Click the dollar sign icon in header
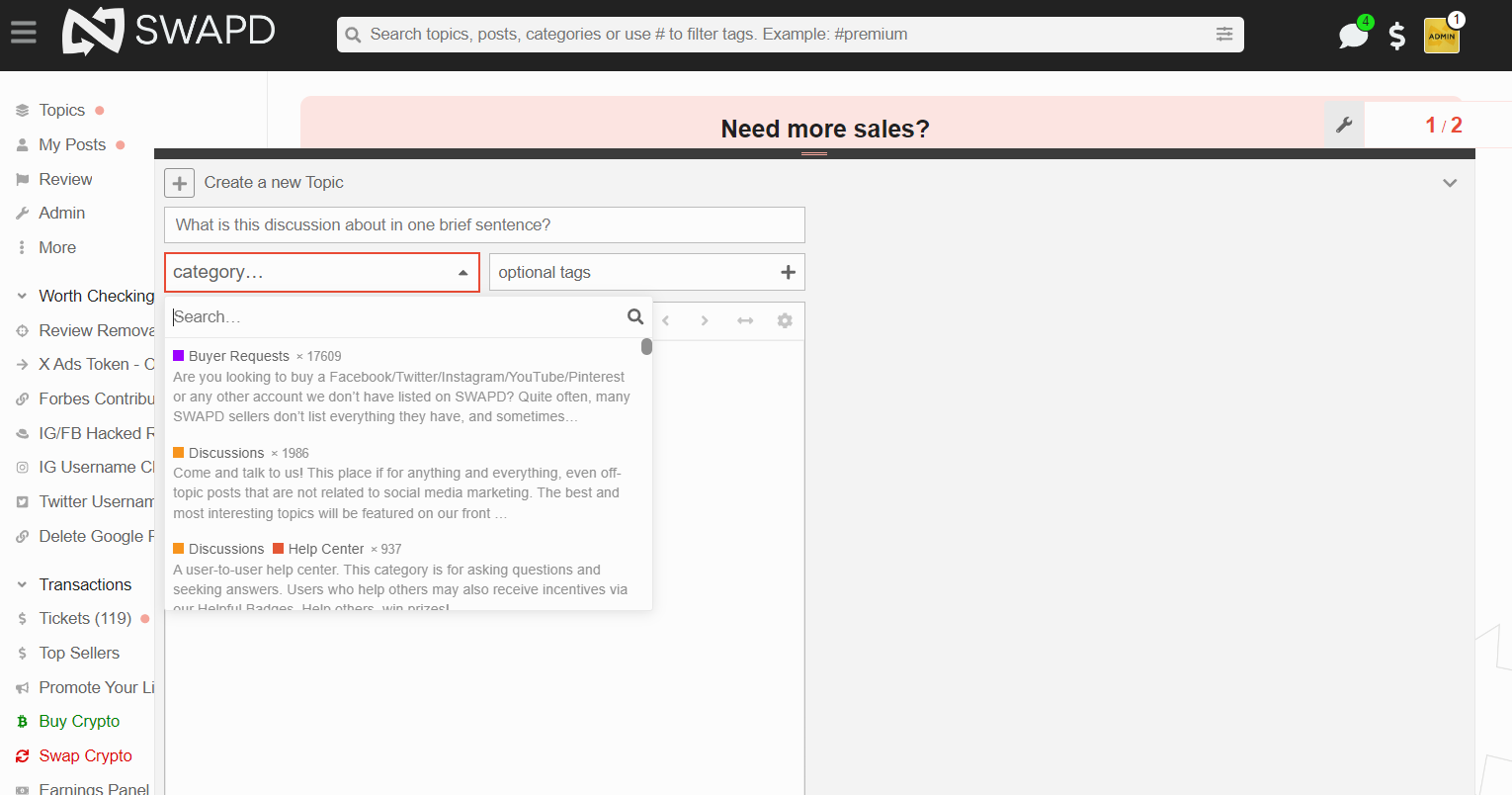This screenshot has width=1512, height=795. [1397, 36]
